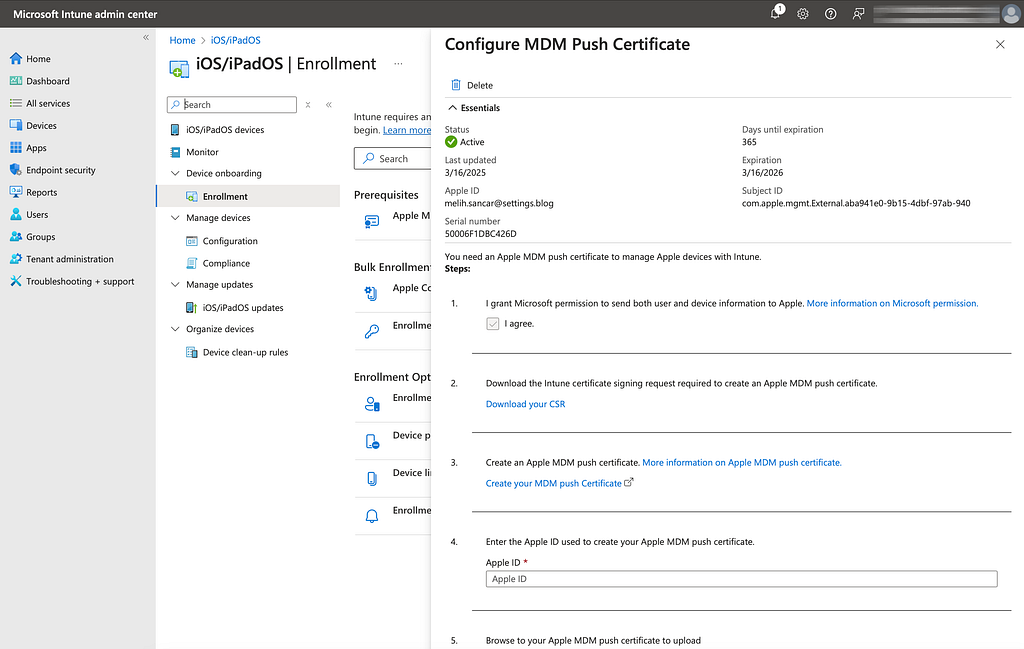Close the Configure MDM Push Certificate panel

pyautogui.click(x=1000, y=44)
